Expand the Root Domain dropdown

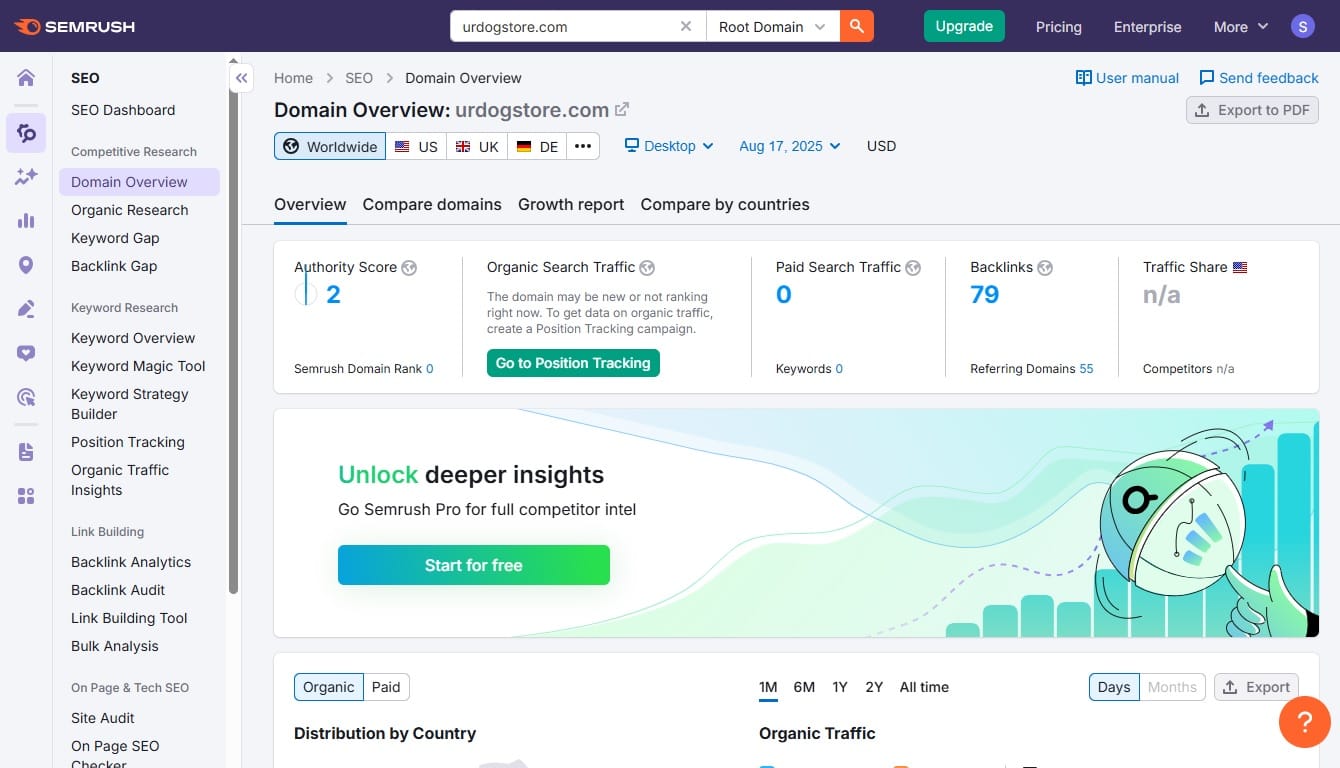tap(772, 27)
